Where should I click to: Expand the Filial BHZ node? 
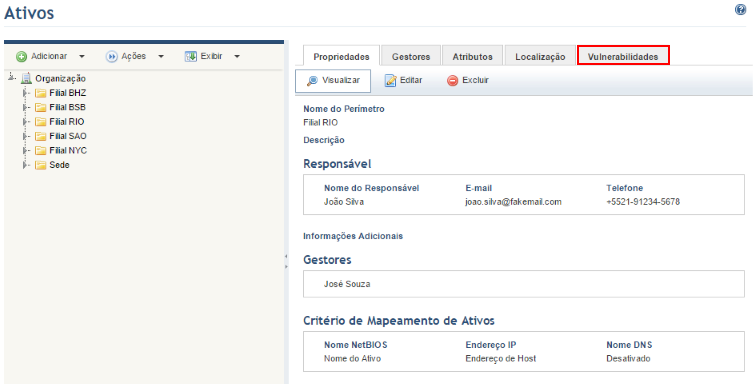(27, 93)
